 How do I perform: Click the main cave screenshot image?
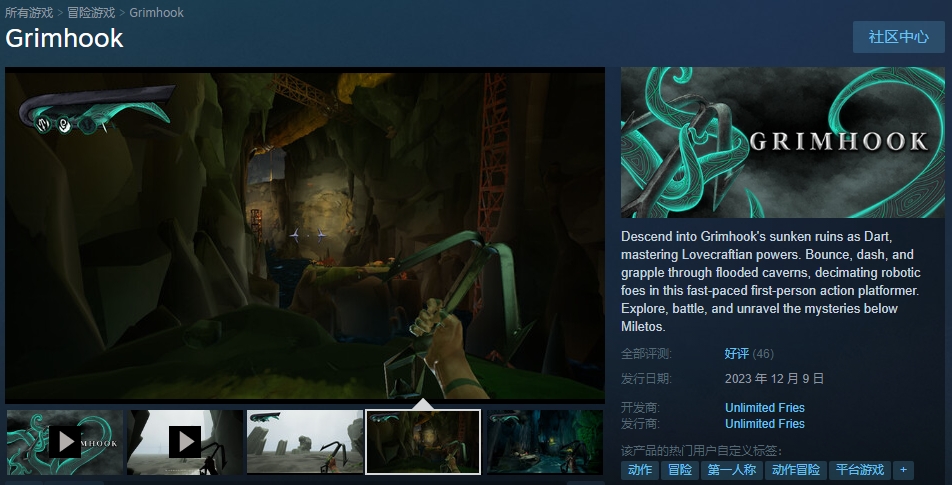click(x=305, y=236)
